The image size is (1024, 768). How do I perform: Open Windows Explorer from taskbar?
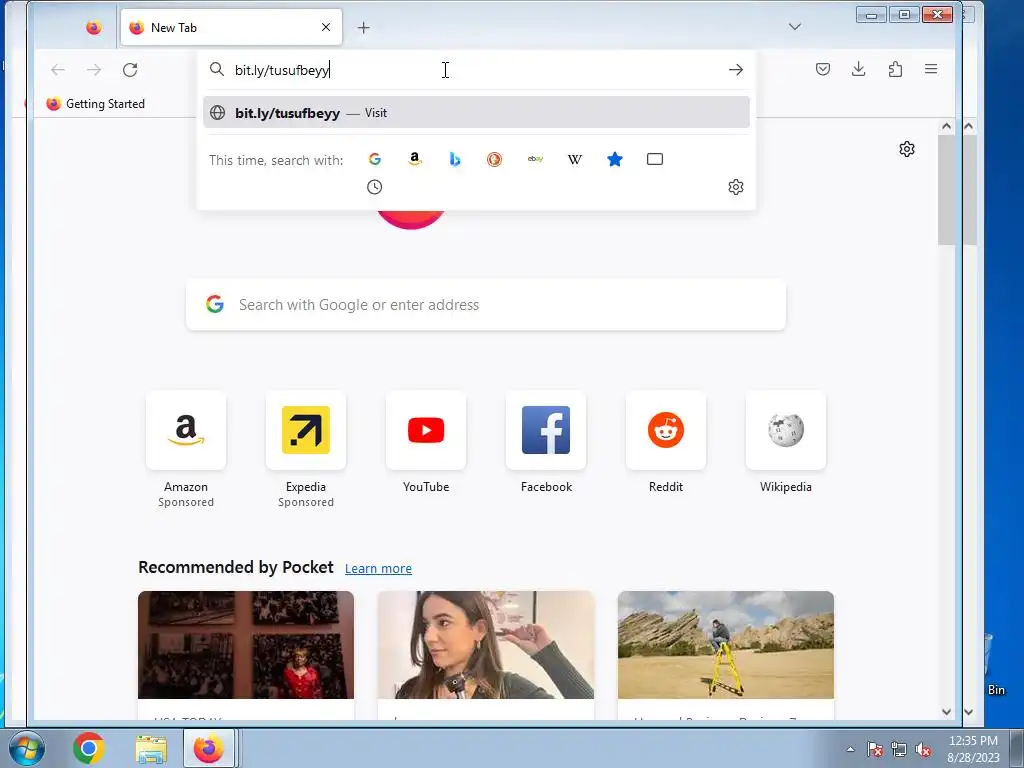(151, 749)
